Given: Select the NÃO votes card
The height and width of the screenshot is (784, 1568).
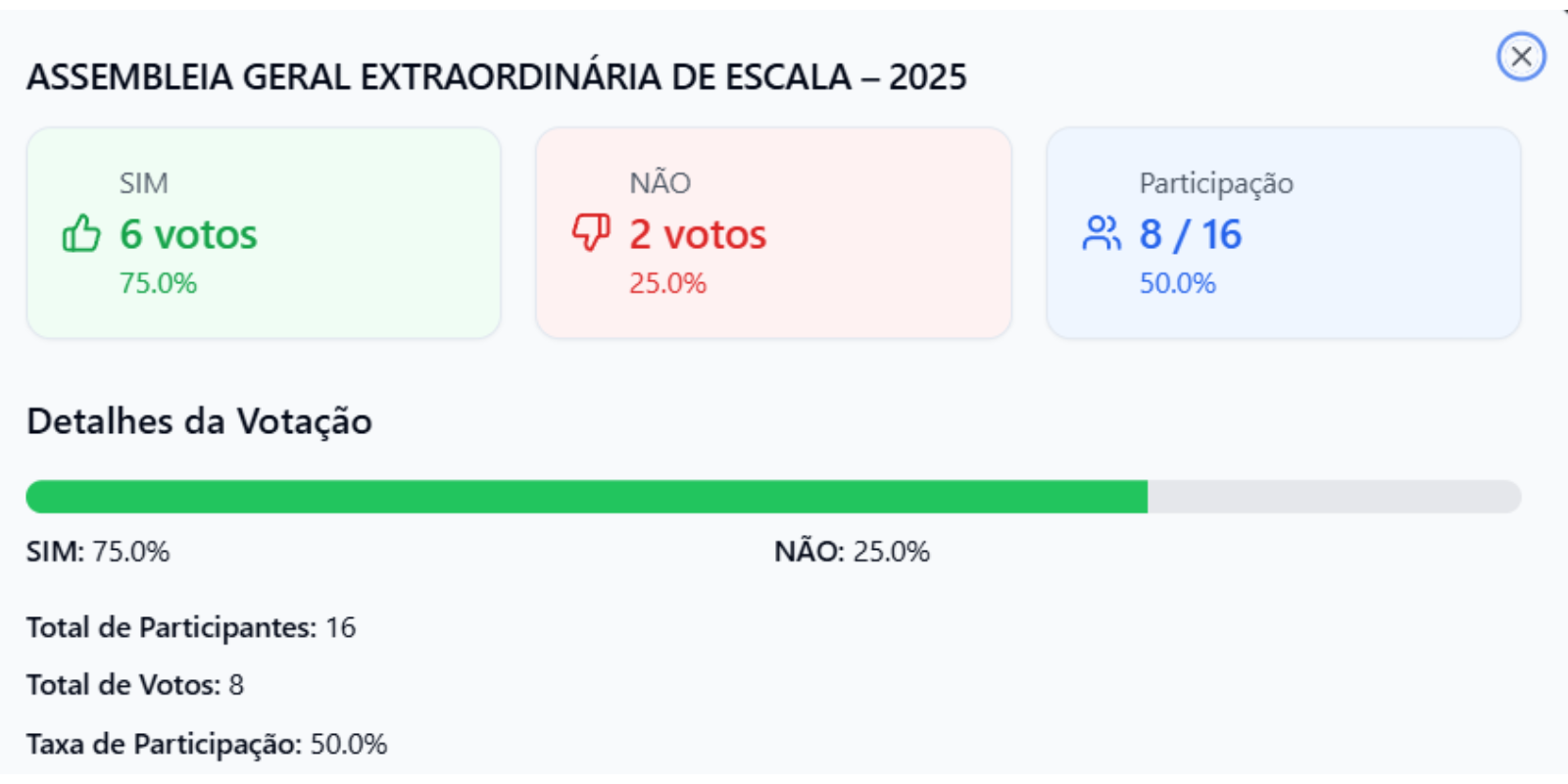Looking at the screenshot, I should (x=773, y=233).
